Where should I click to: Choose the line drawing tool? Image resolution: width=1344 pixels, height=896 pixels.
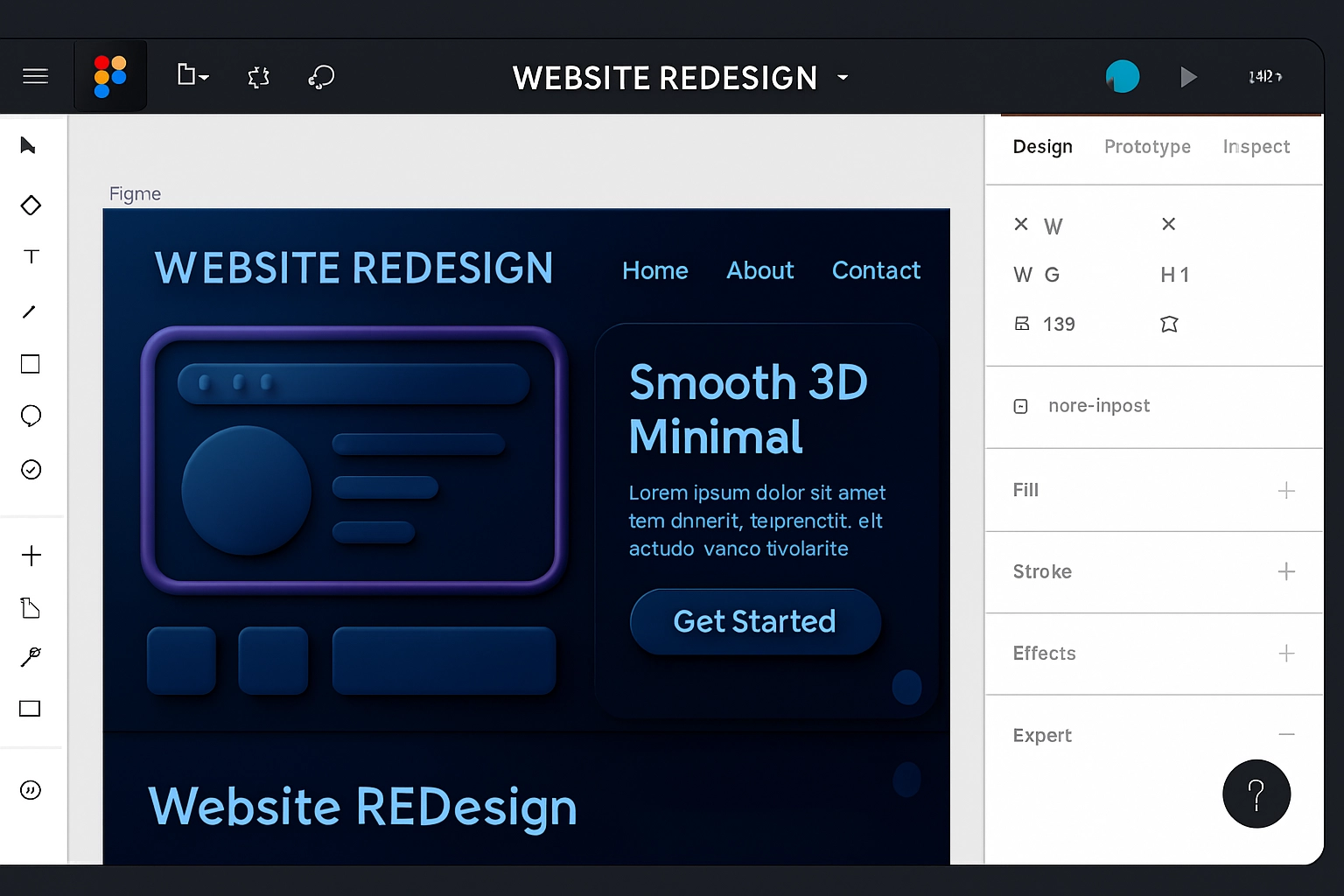coord(30,311)
